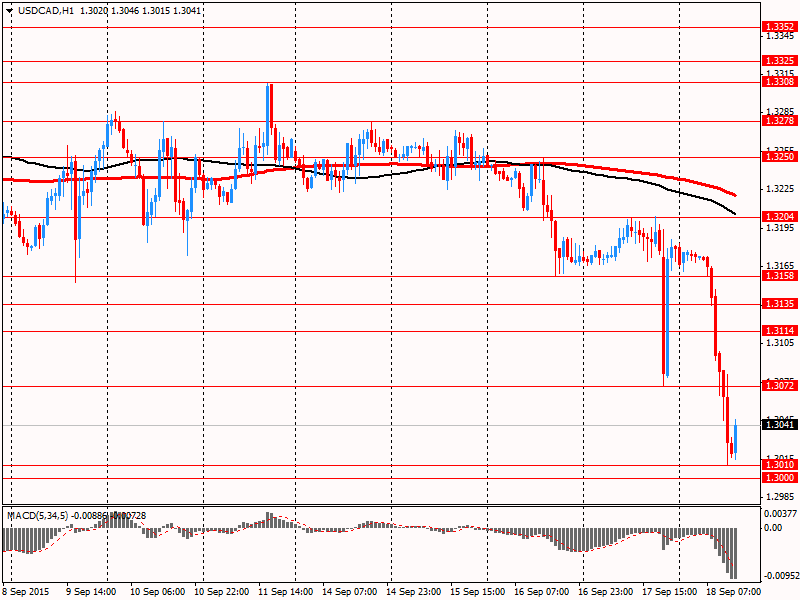Click the 15 Sep 15:00 time label
Viewport: 800px width, 600px height.
[x=478, y=592]
